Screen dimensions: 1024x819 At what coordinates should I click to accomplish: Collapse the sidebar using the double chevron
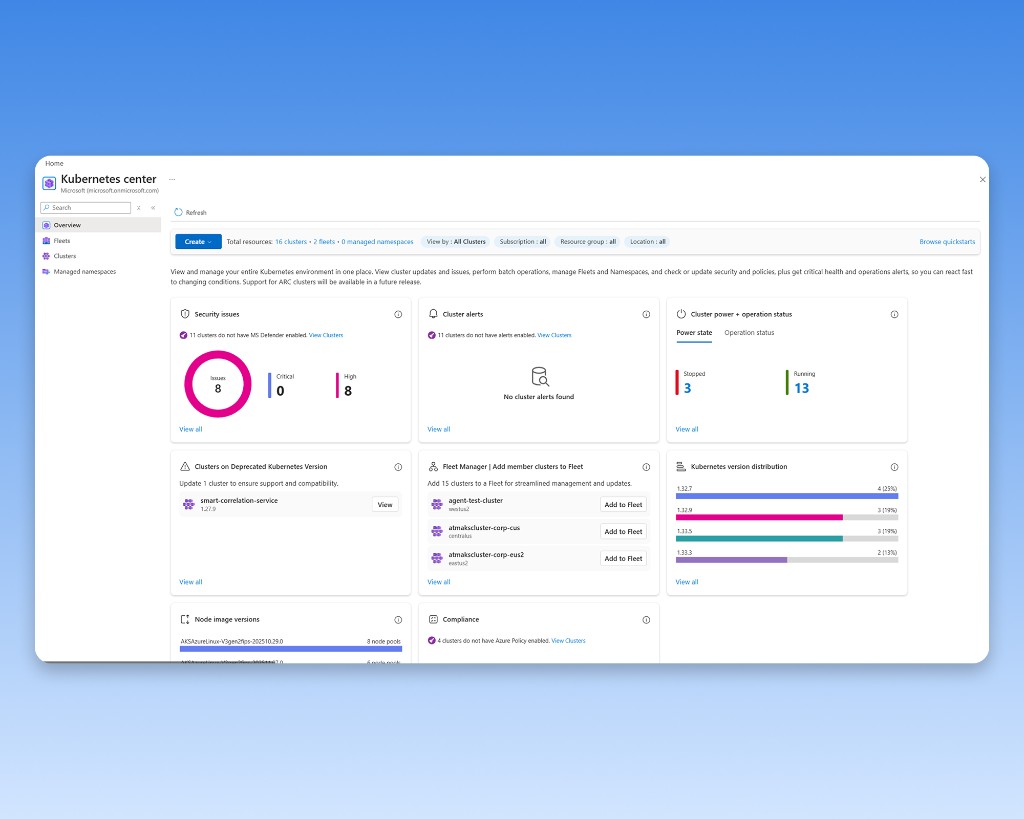pos(153,208)
